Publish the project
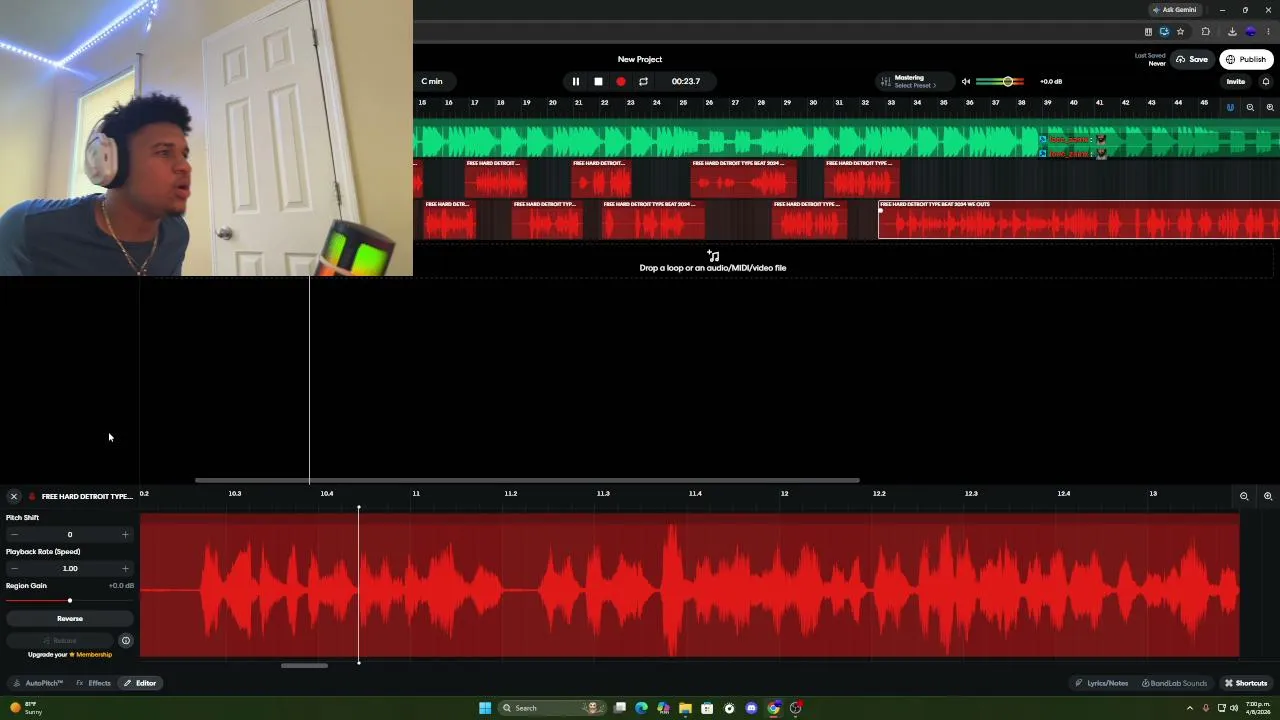The image size is (1280, 720). click(1246, 59)
